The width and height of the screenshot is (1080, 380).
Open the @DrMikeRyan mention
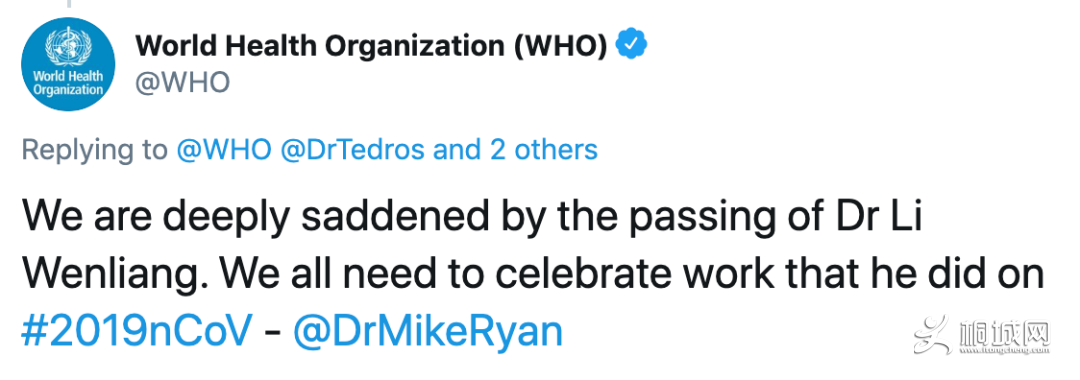coord(428,333)
